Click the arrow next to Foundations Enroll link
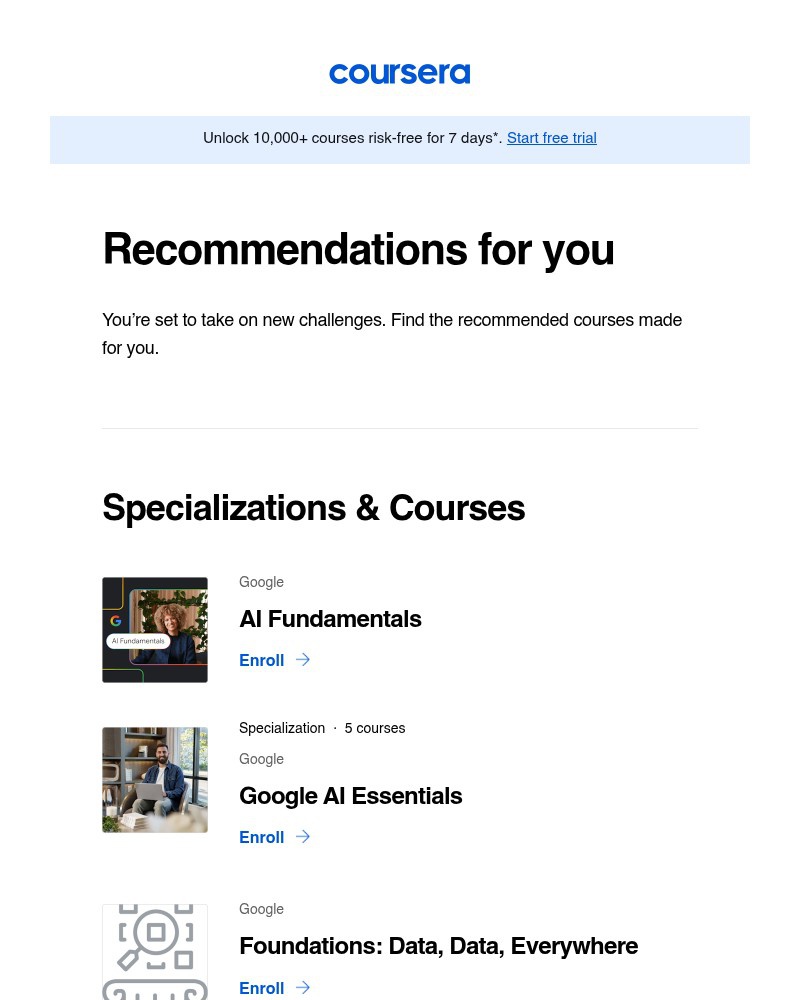 tap(302, 987)
